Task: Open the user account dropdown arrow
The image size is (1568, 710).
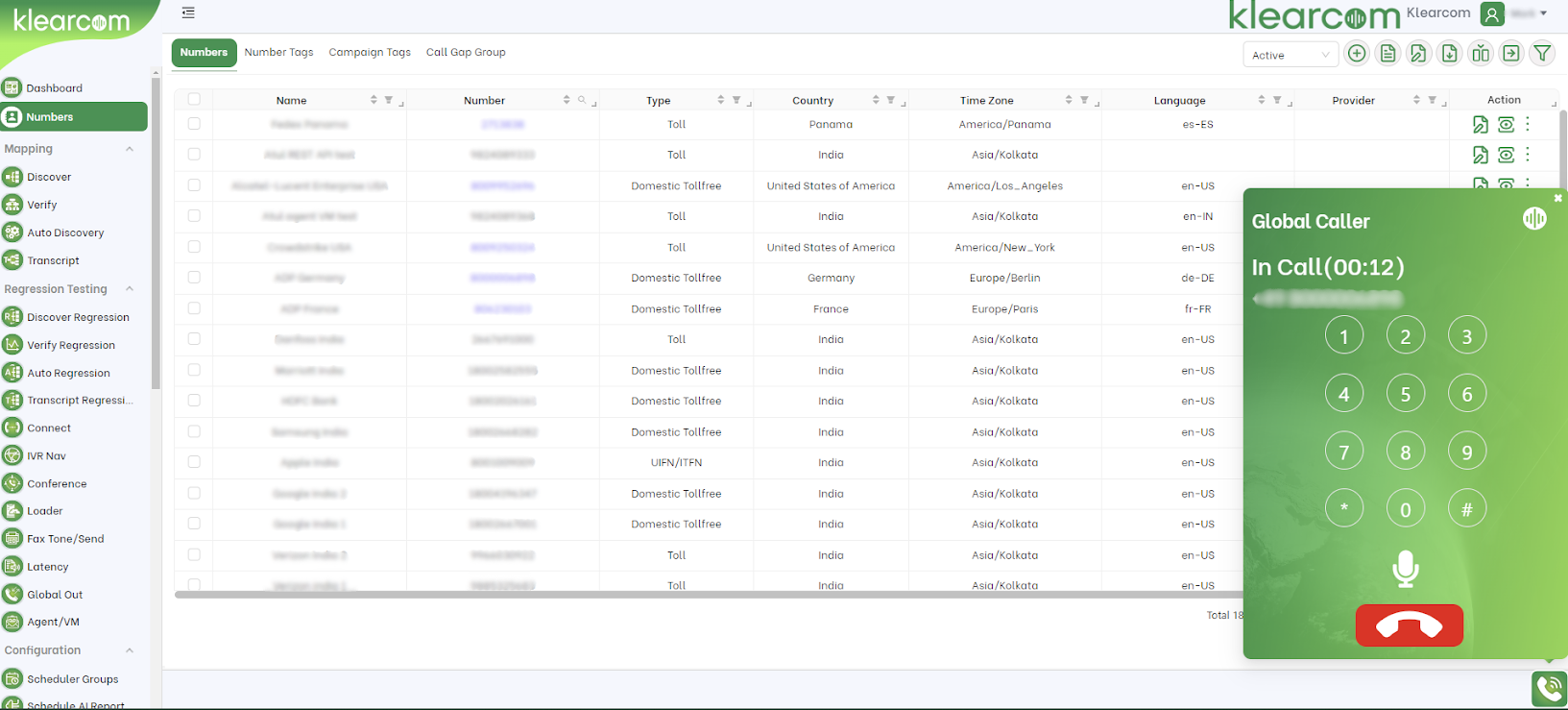Action: click(x=1543, y=13)
